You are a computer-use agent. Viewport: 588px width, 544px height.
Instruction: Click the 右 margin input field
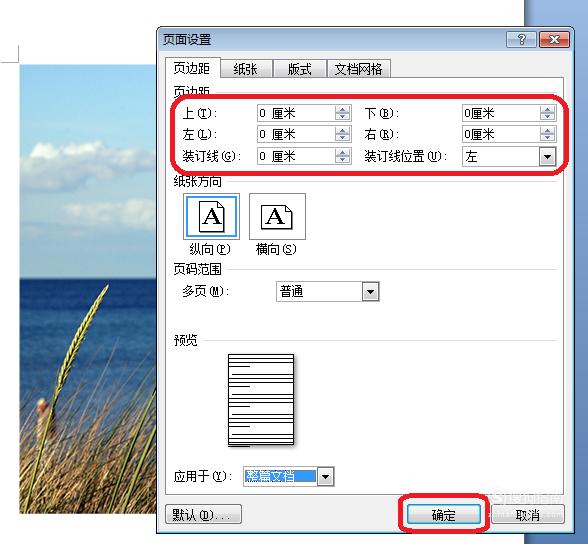[x=501, y=134]
